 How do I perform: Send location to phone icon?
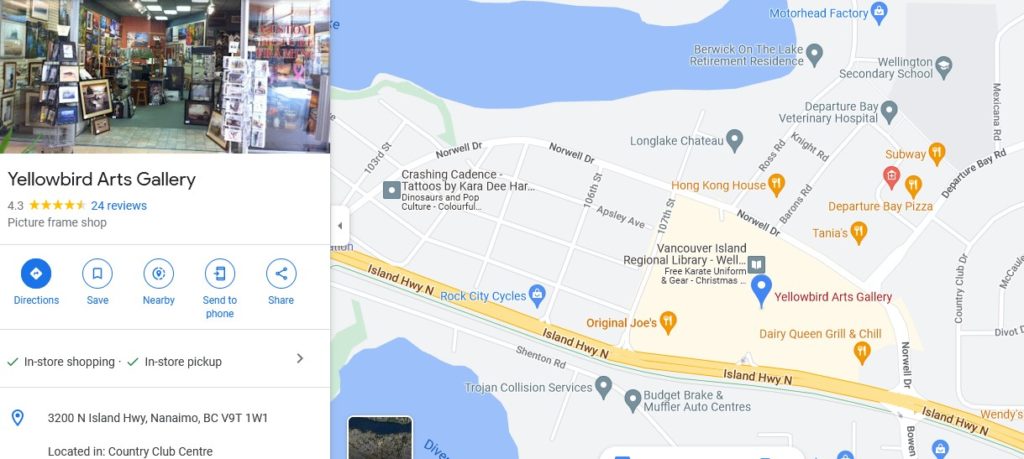click(220, 274)
